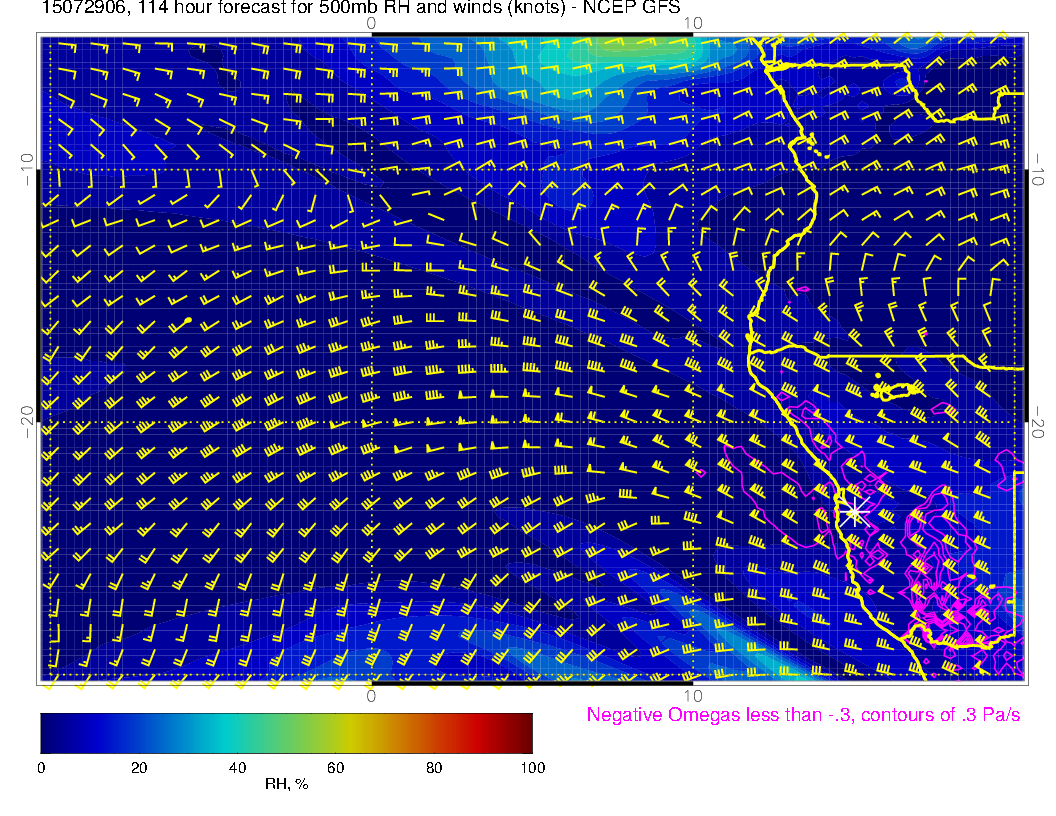1056x816 pixels.
Task: Click the dark red end of the RH colorbar
Action: coord(524,733)
